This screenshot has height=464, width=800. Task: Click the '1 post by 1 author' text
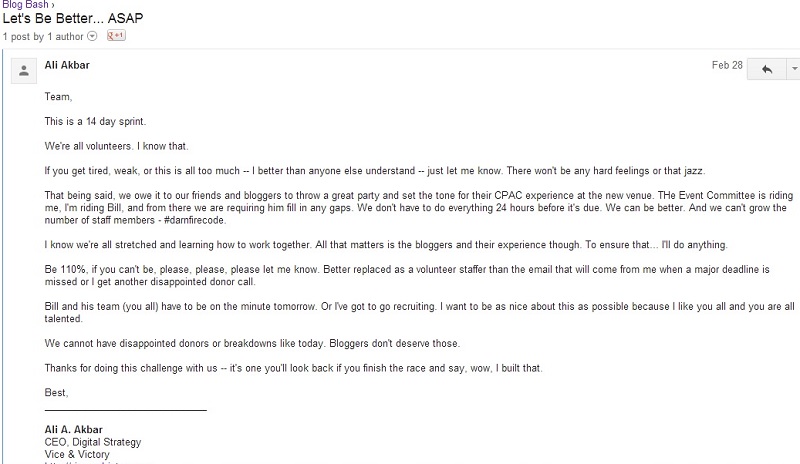point(43,37)
